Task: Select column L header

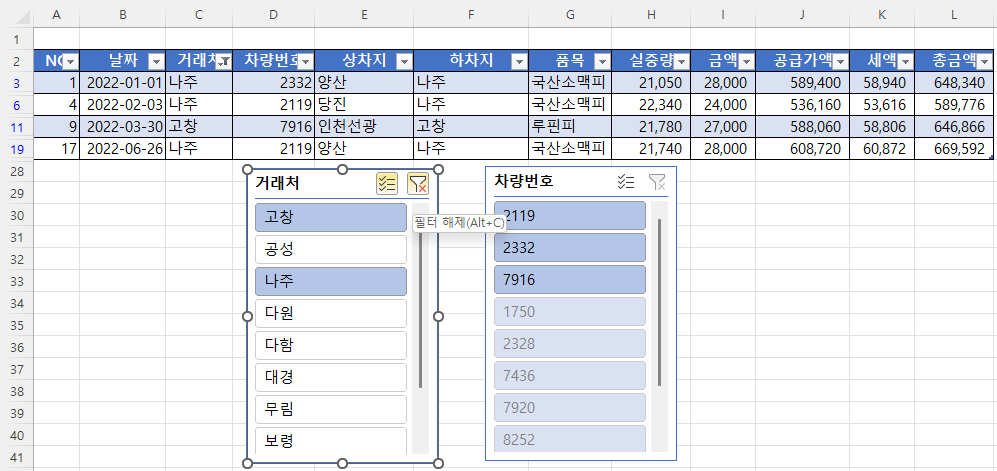Action: click(954, 14)
